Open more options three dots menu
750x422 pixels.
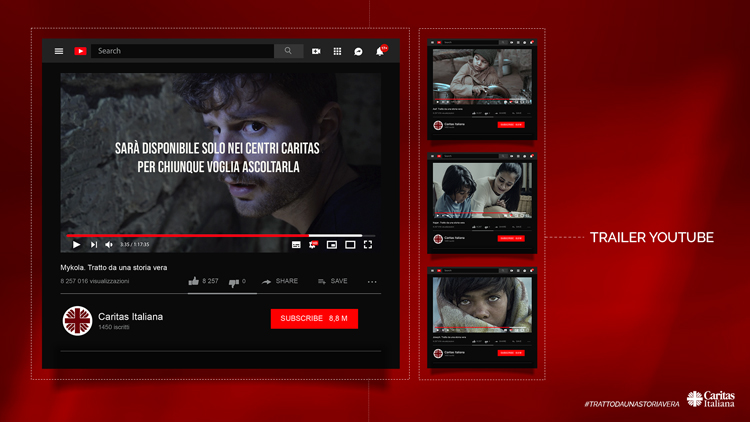click(x=372, y=282)
